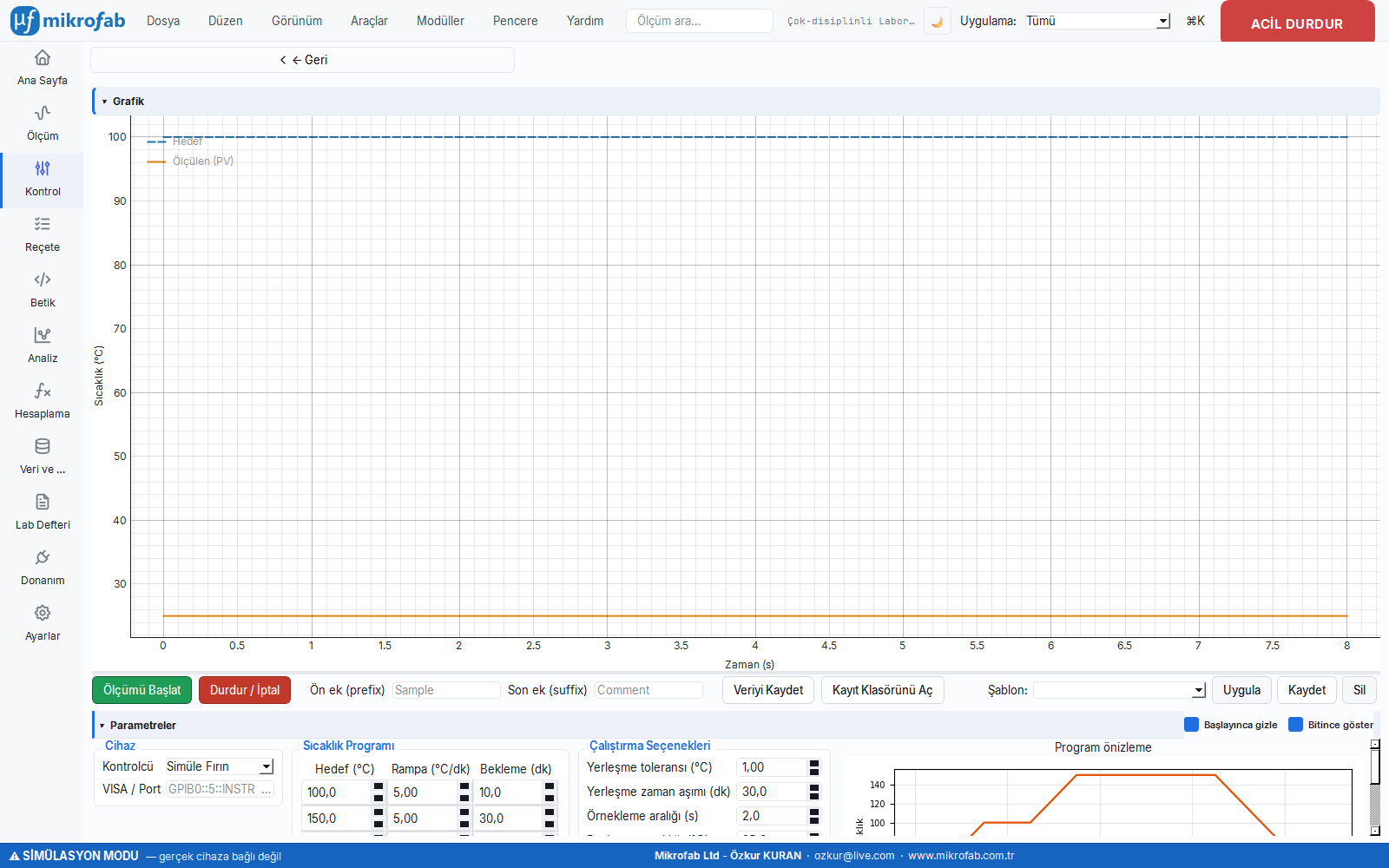Viewport: 1389px width, 868px height.
Task: Open the Reçete recipe module
Action: (x=42, y=235)
